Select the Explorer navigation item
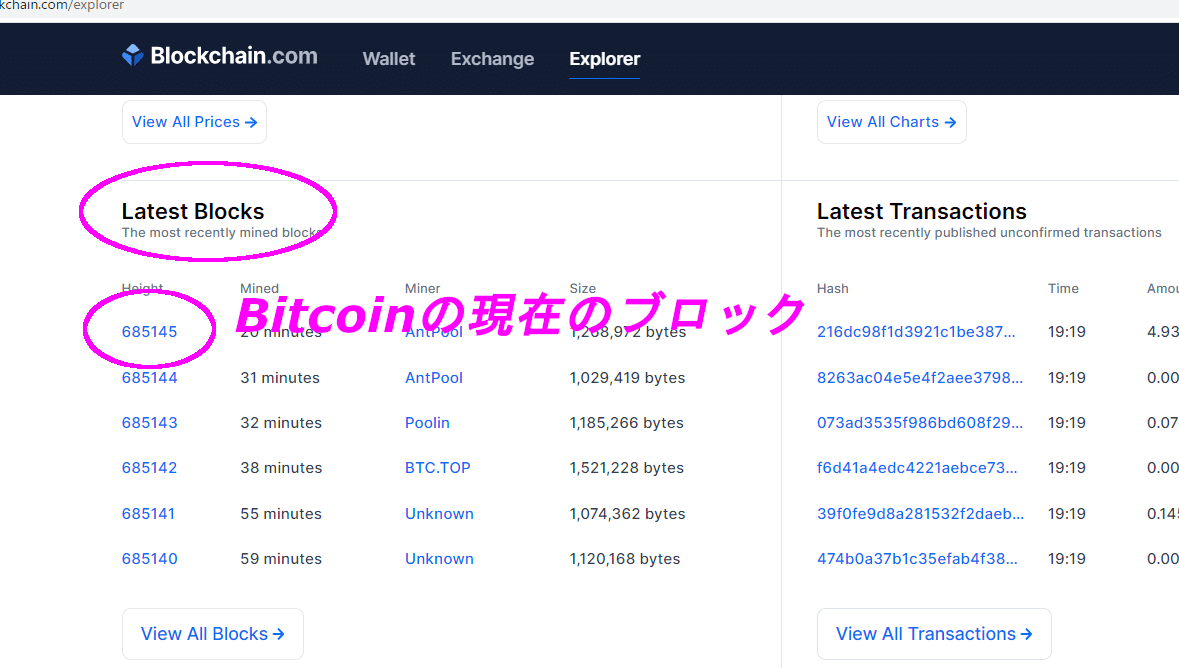Image resolution: width=1179 pixels, height=668 pixels. (604, 59)
